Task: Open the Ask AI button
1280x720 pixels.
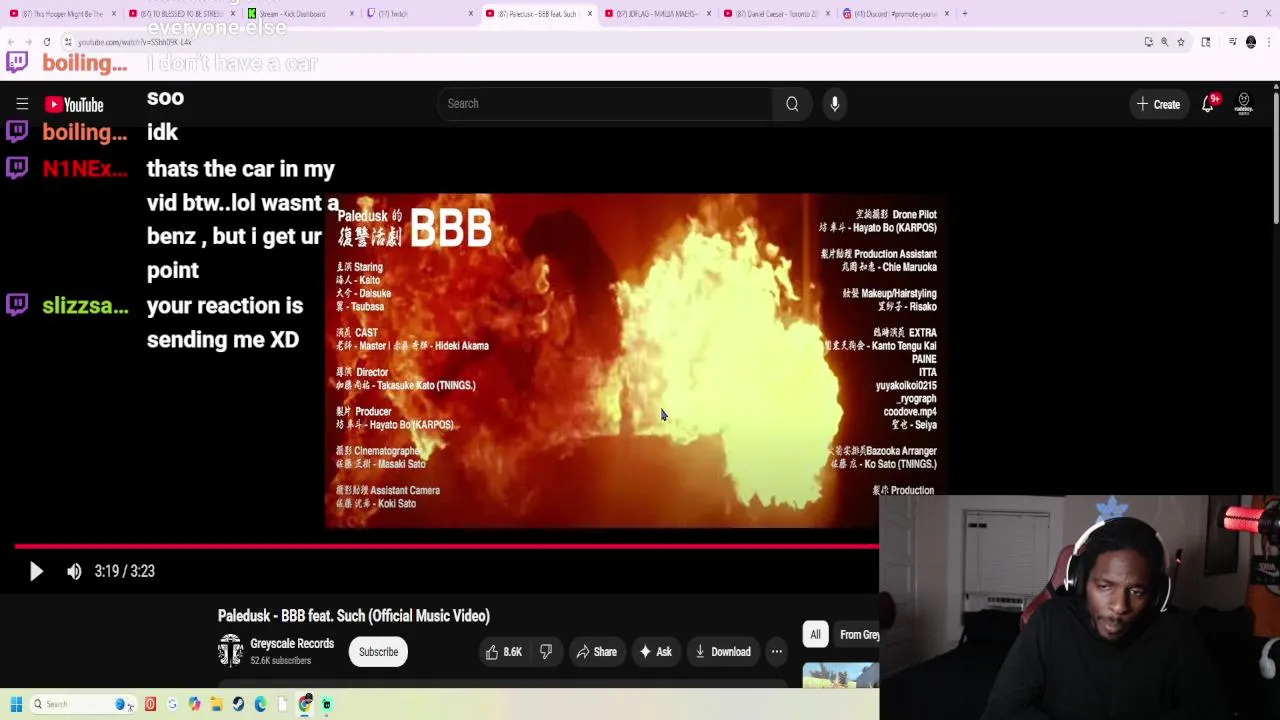Action: (x=655, y=652)
